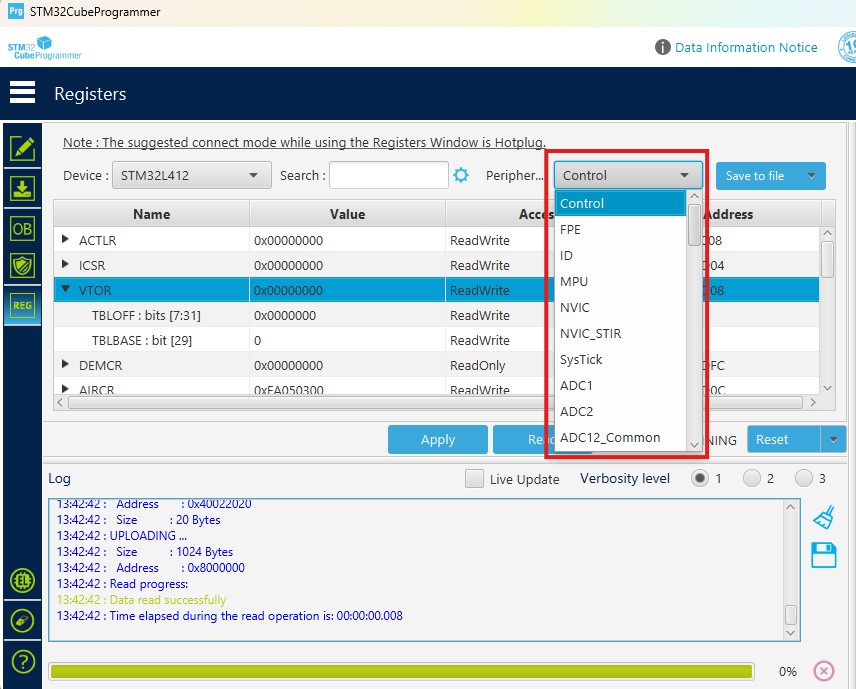
Task: Click the Apply button
Action: click(x=438, y=439)
